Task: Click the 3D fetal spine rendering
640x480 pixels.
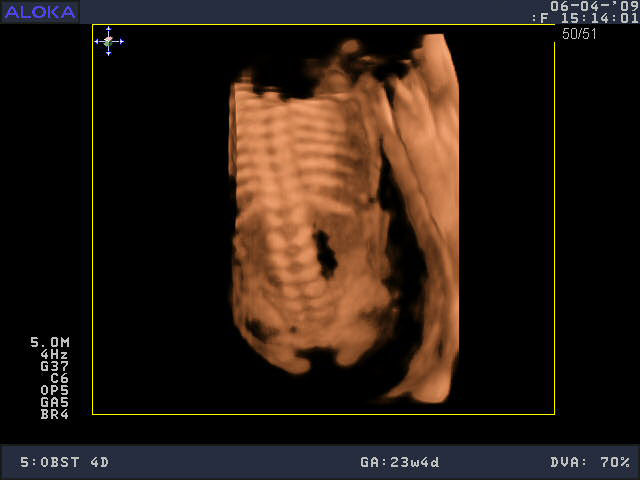Action: [344, 218]
